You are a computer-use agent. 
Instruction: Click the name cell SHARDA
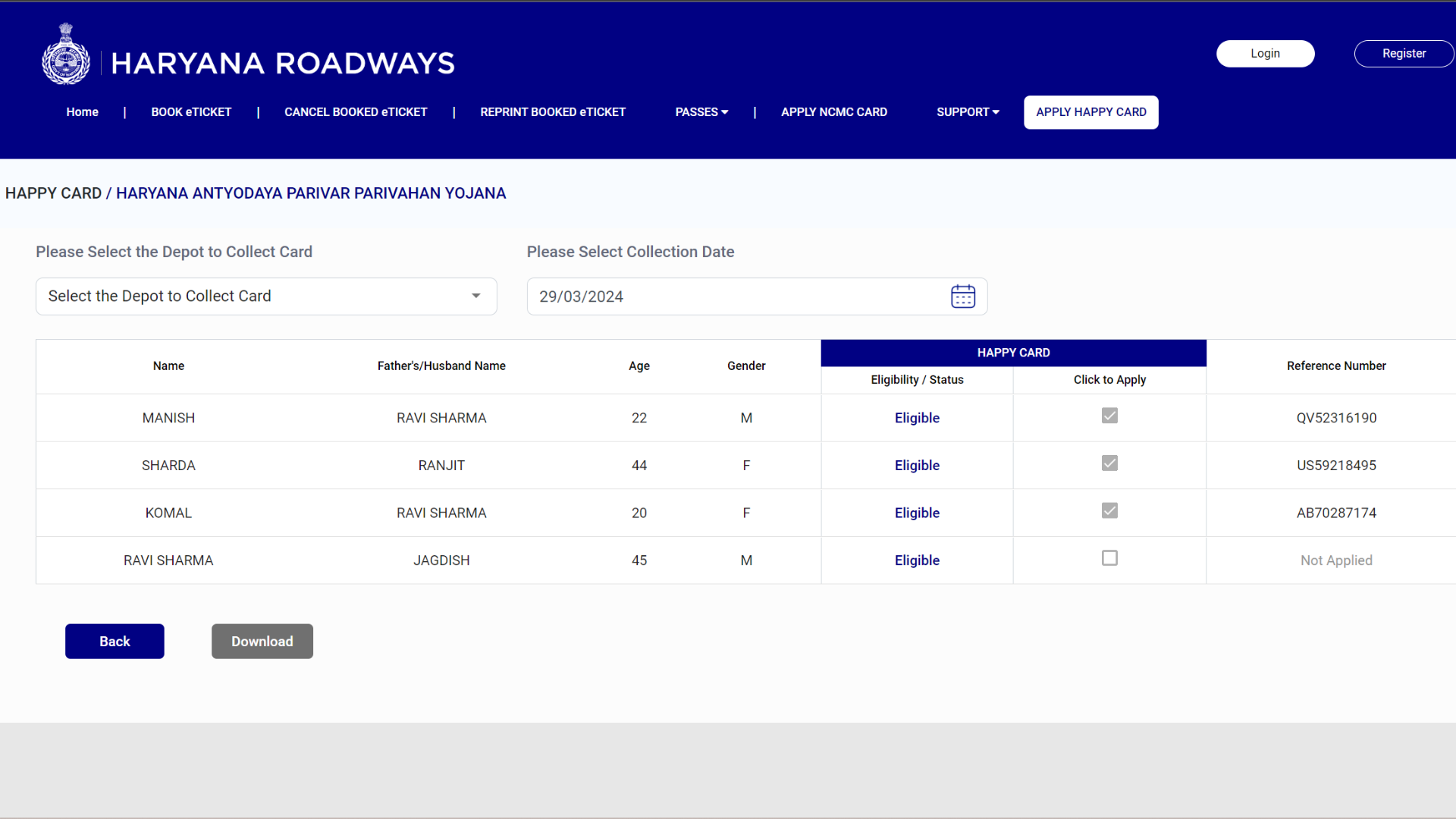pos(168,466)
